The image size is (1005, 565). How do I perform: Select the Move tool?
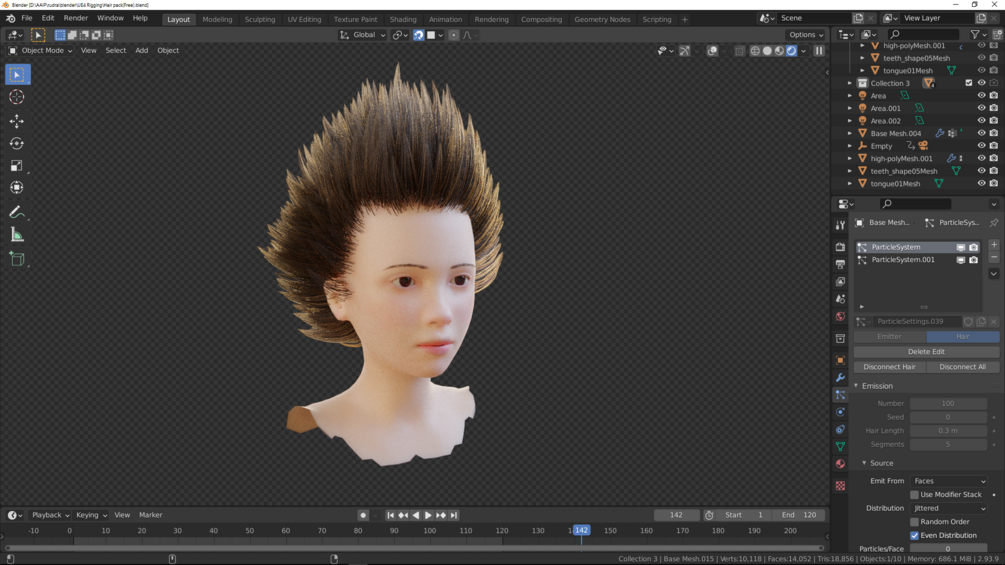[17, 121]
